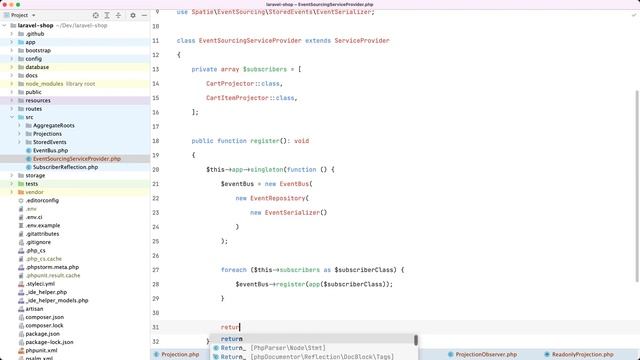The image size is (640, 360).
Task: Expand the AggregateRoots folder
Action: [x=19, y=125]
